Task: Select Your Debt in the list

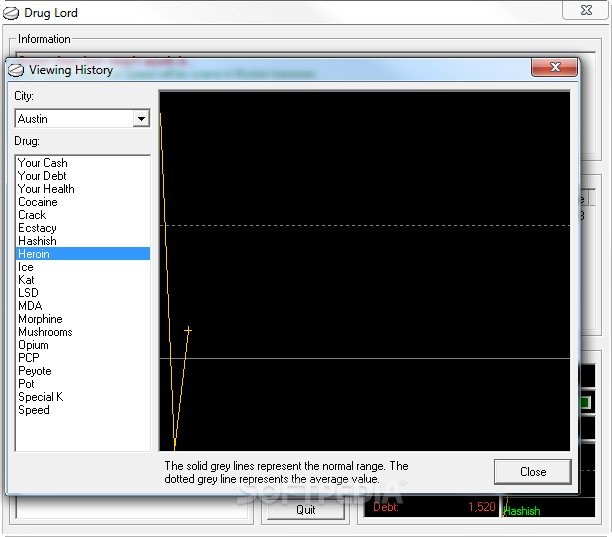Action: click(x=83, y=176)
